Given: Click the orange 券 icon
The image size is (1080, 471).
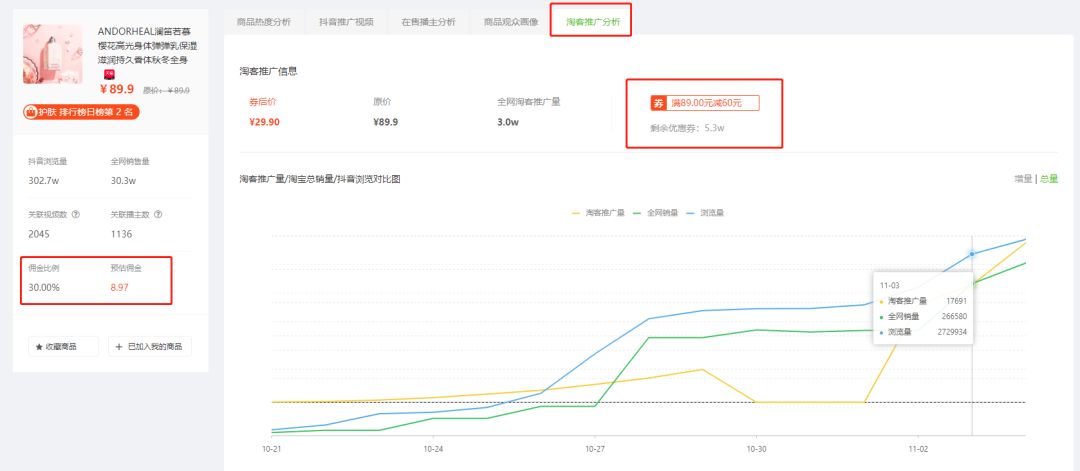Looking at the screenshot, I should [659, 103].
